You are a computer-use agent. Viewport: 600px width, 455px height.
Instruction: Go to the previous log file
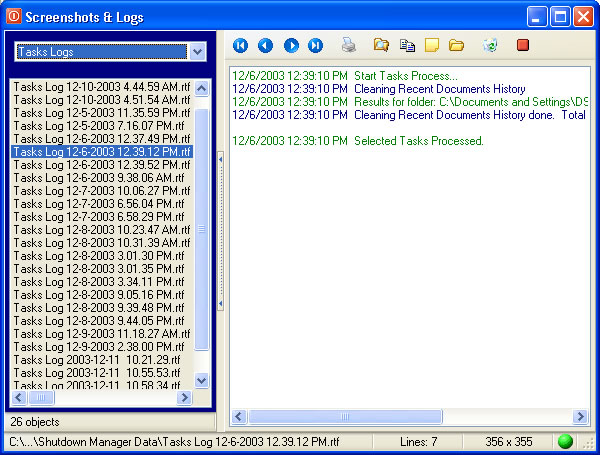[265, 45]
